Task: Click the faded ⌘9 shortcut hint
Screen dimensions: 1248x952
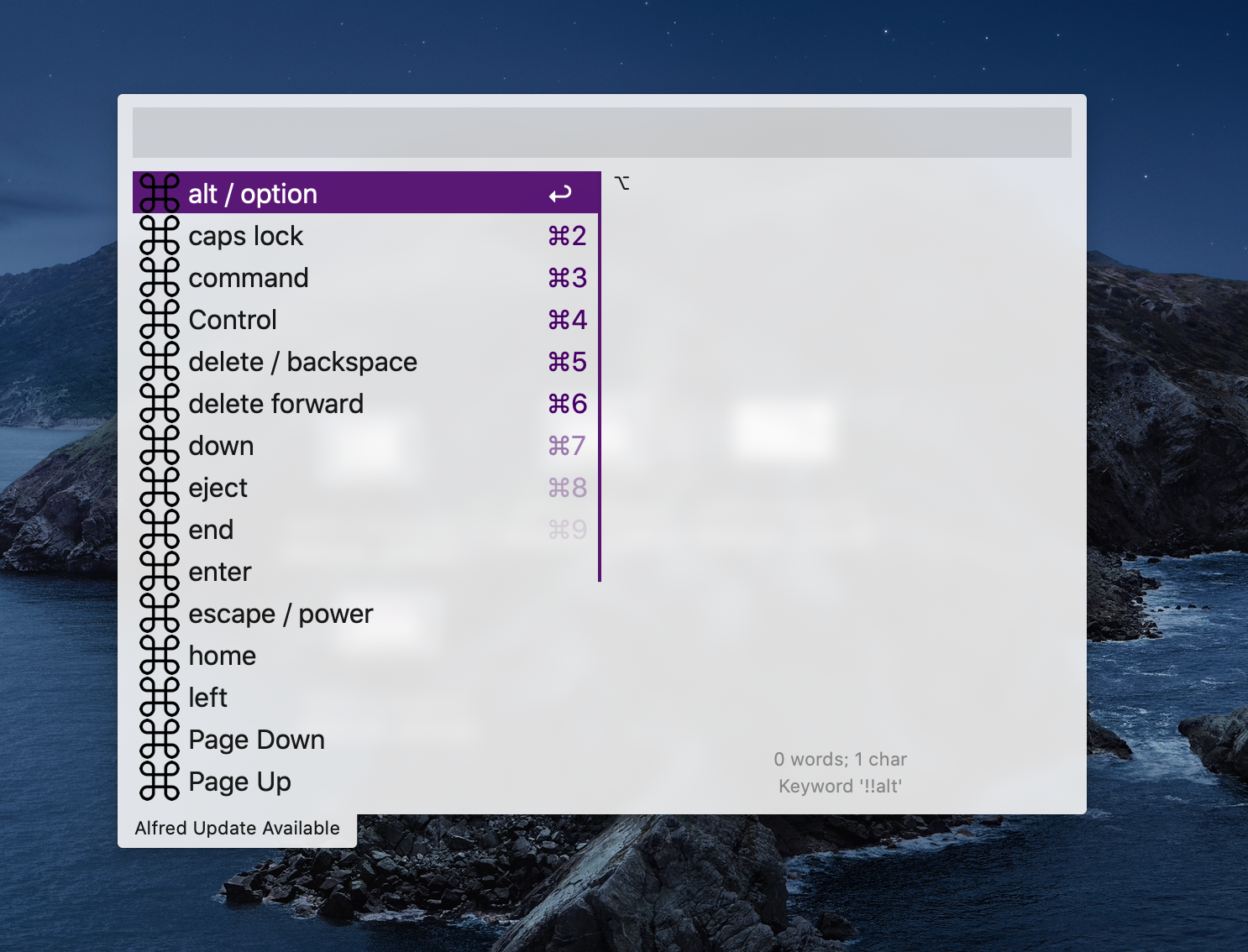Action: coord(567,530)
